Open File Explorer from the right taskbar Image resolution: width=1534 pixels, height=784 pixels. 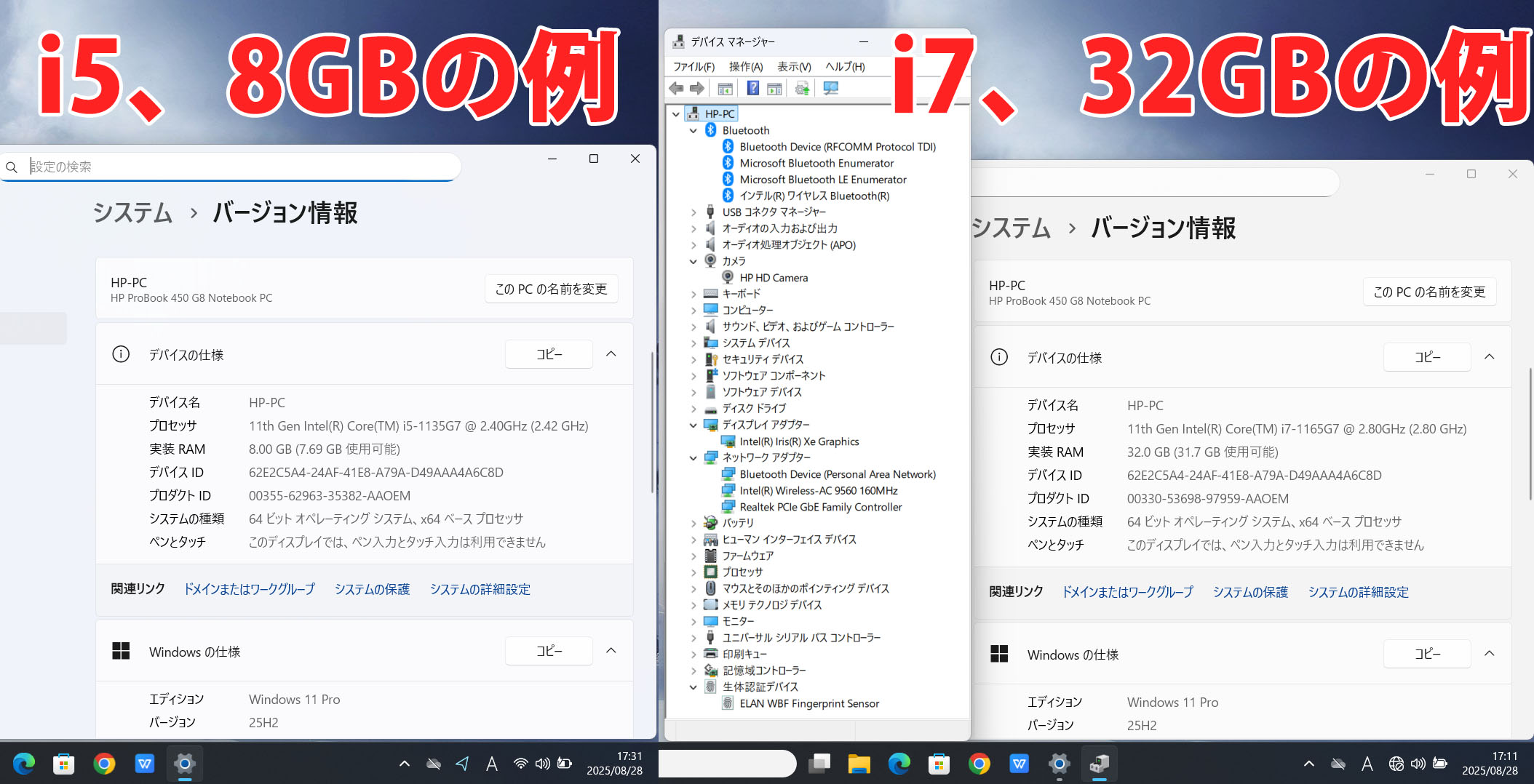(859, 764)
